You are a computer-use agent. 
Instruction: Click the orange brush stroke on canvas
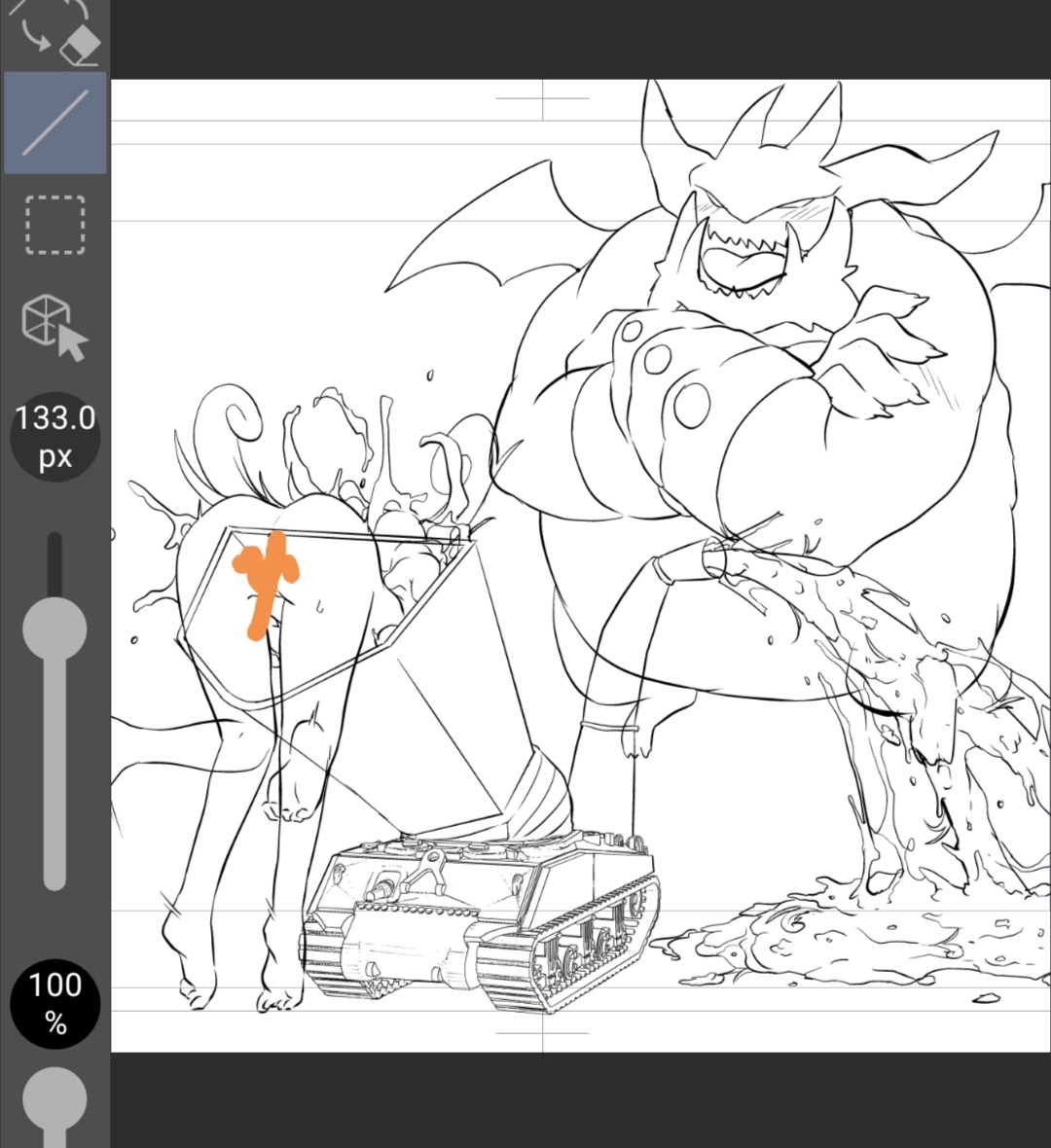(x=263, y=579)
